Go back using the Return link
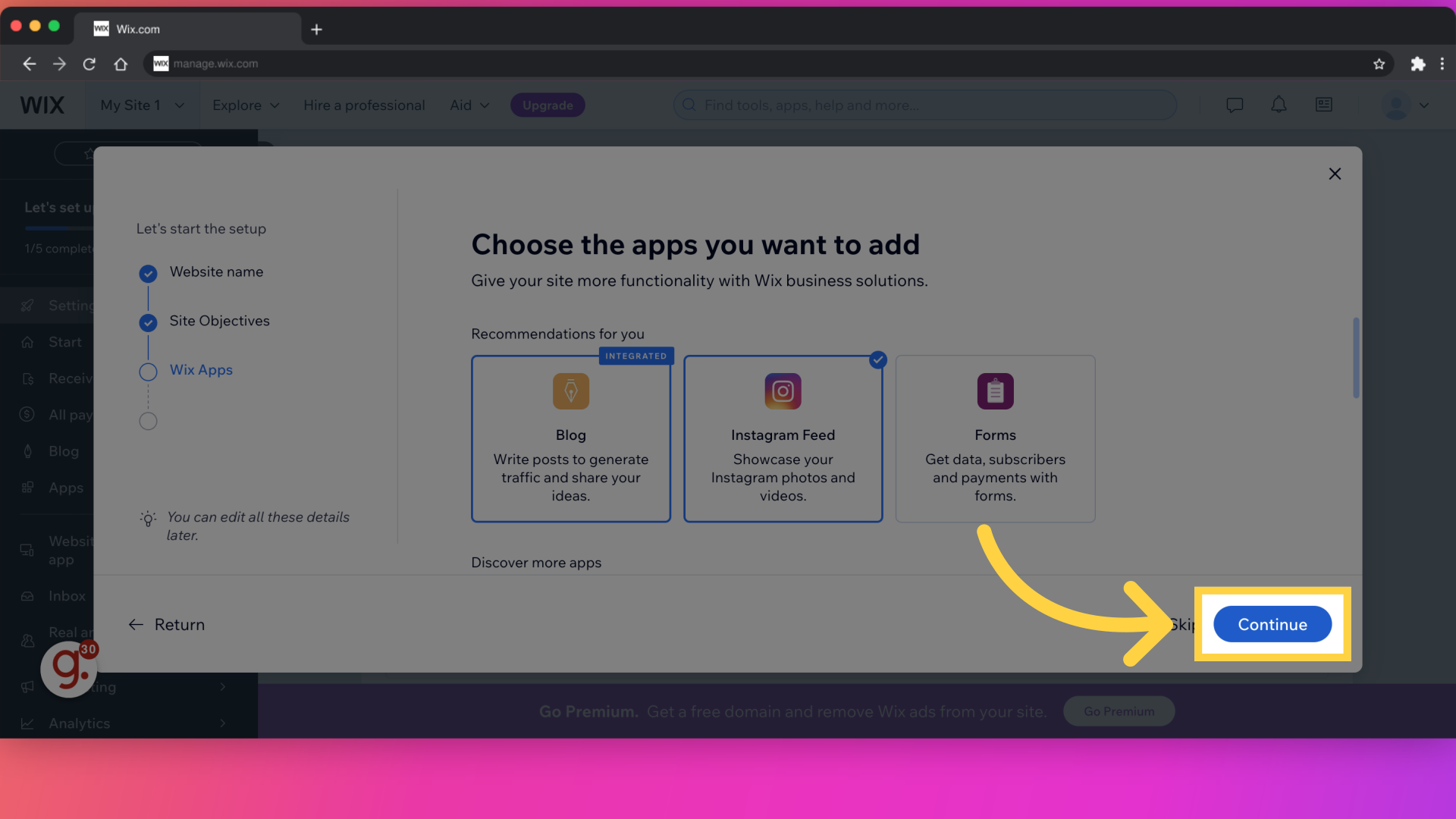 (x=167, y=624)
